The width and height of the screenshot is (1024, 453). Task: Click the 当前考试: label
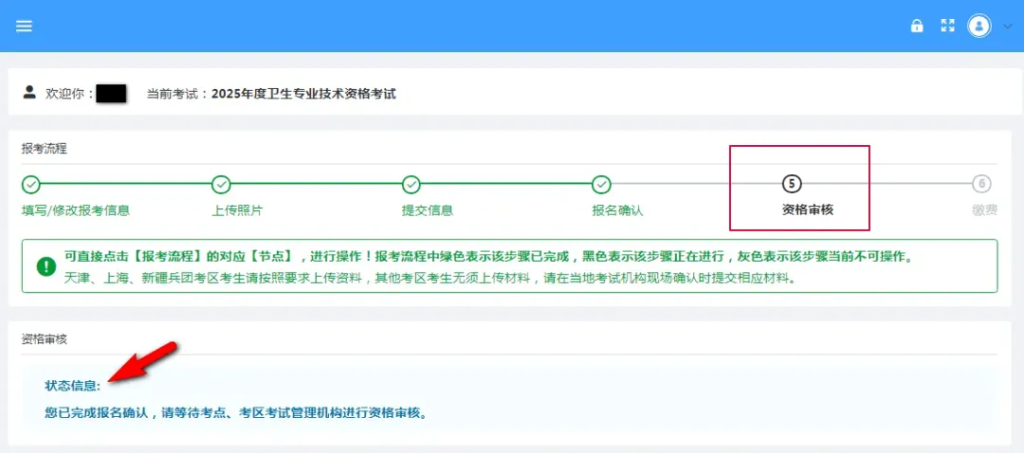(x=177, y=94)
